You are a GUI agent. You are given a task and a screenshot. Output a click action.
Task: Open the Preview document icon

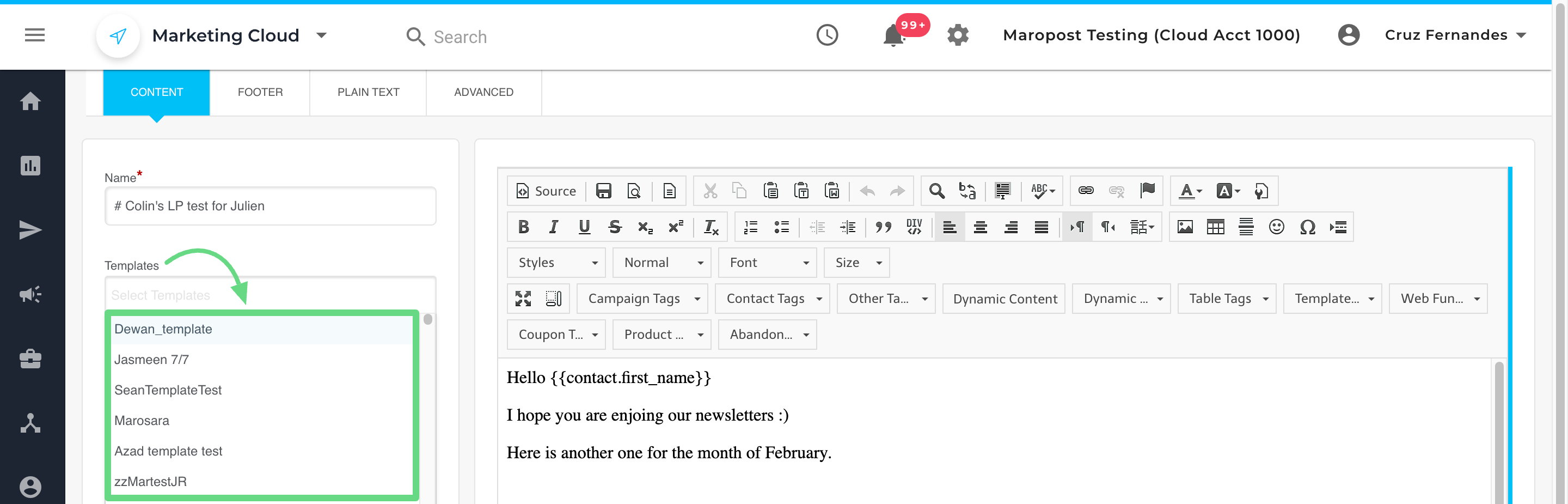coord(634,191)
